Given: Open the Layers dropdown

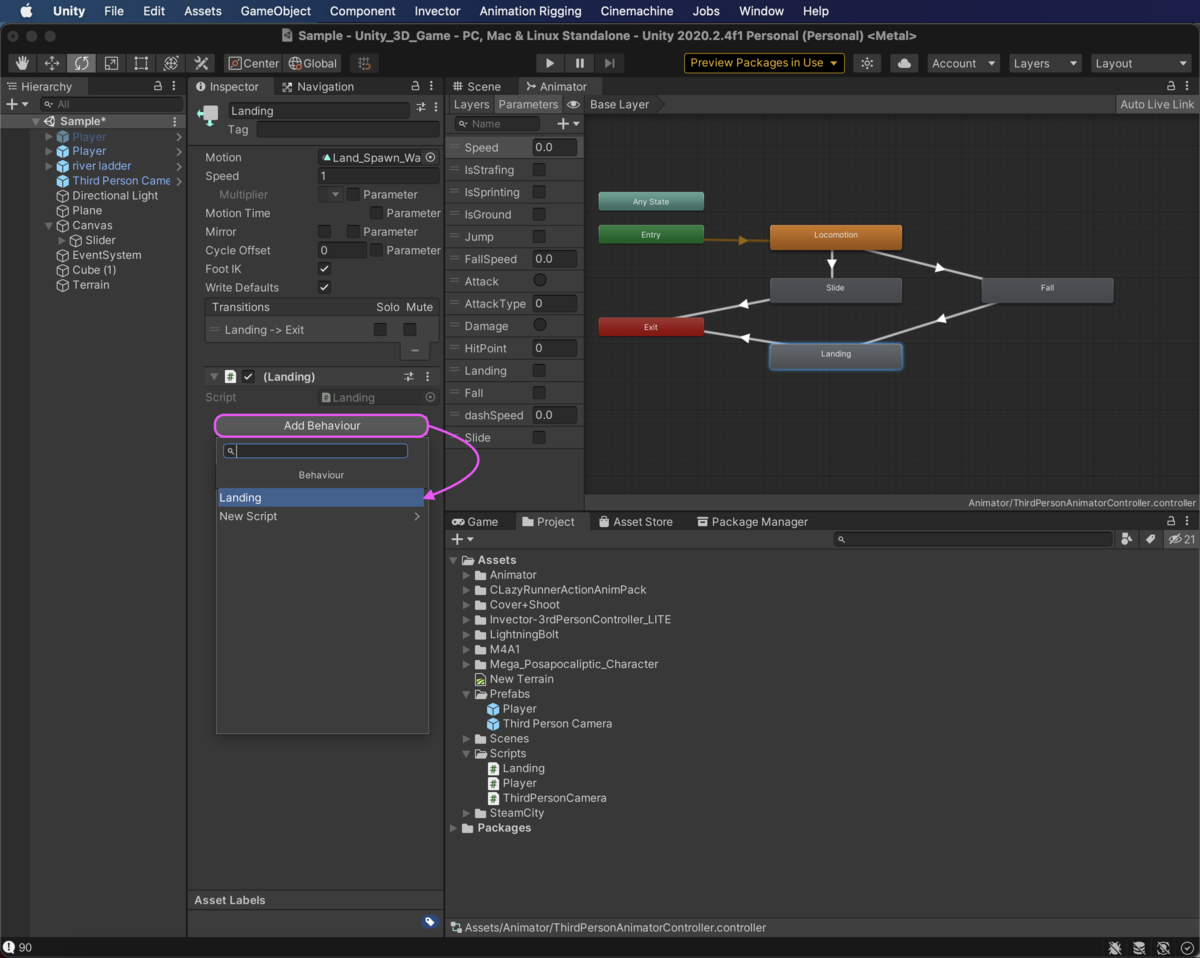Looking at the screenshot, I should click(x=1045, y=63).
